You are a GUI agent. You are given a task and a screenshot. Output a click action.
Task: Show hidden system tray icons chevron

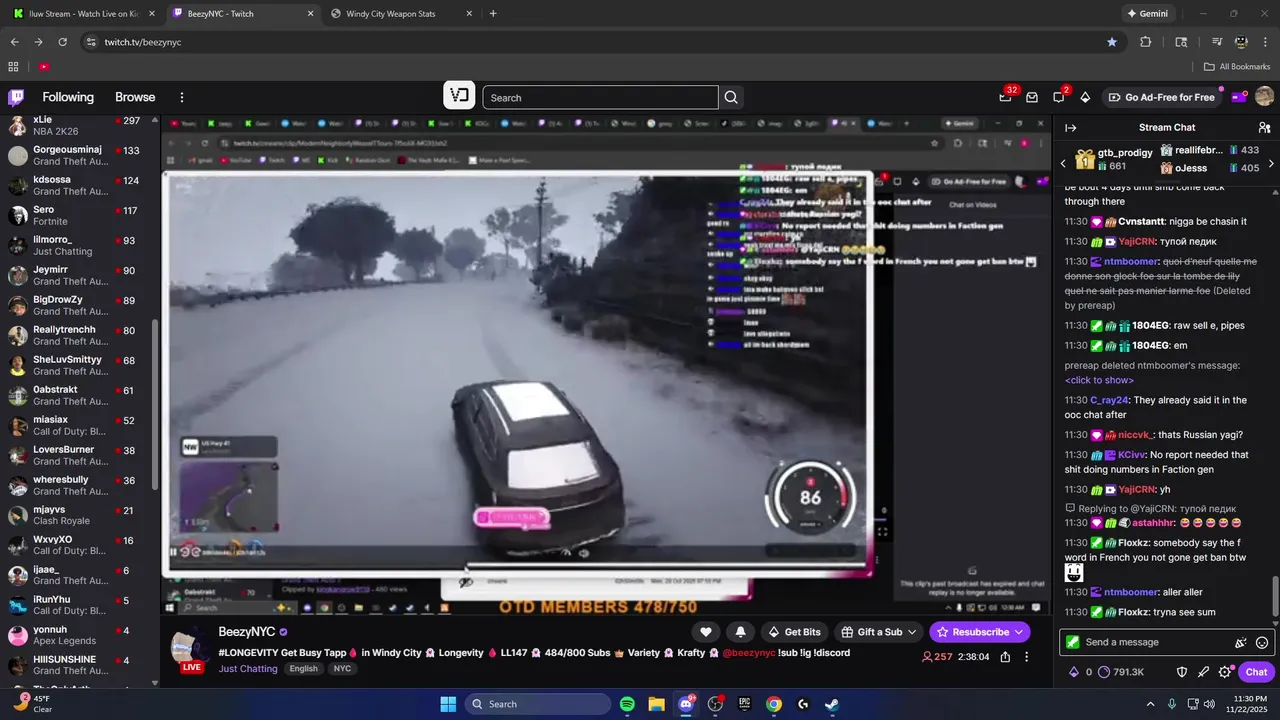pyautogui.click(x=1150, y=704)
